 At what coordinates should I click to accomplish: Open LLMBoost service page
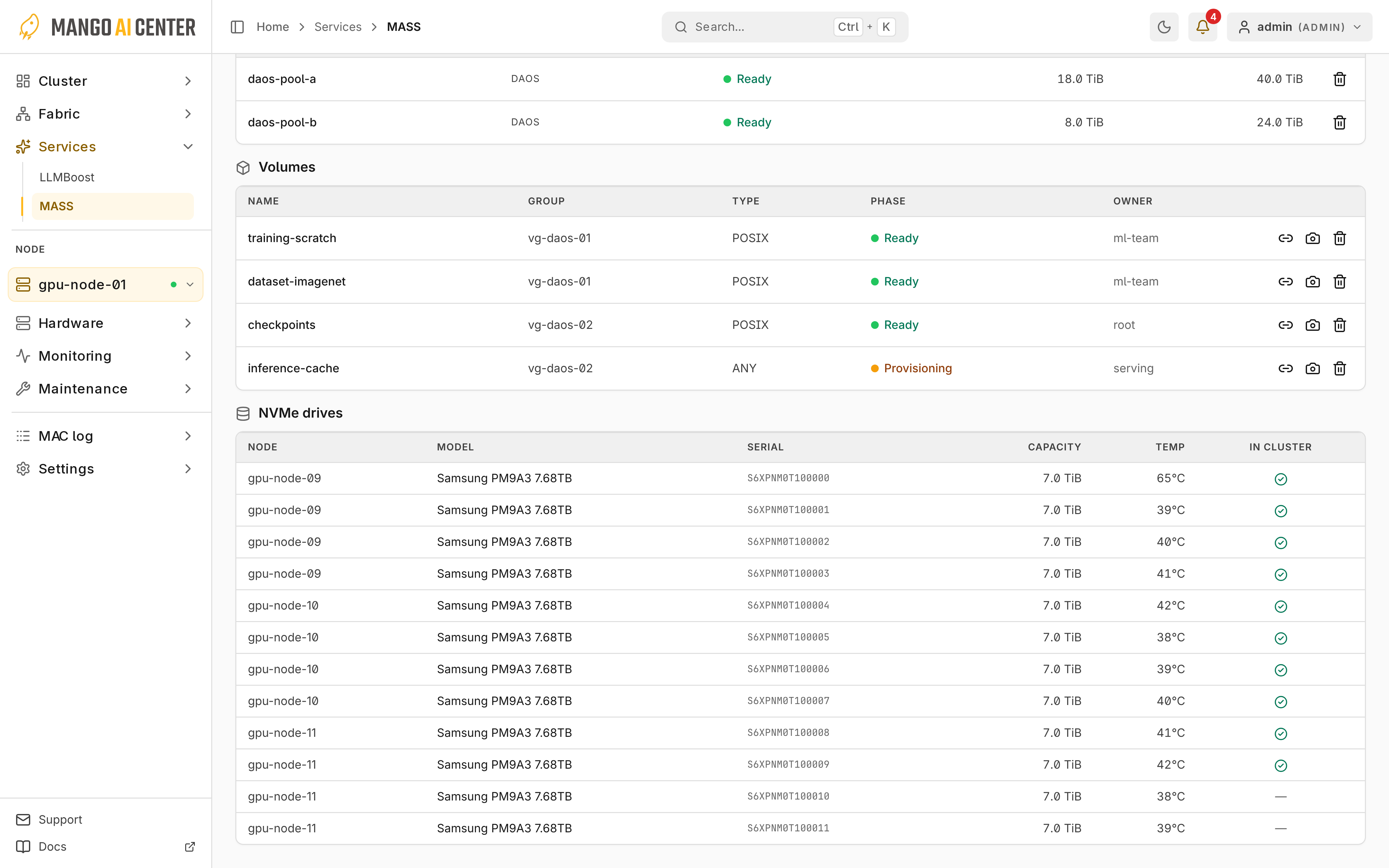(x=113, y=177)
